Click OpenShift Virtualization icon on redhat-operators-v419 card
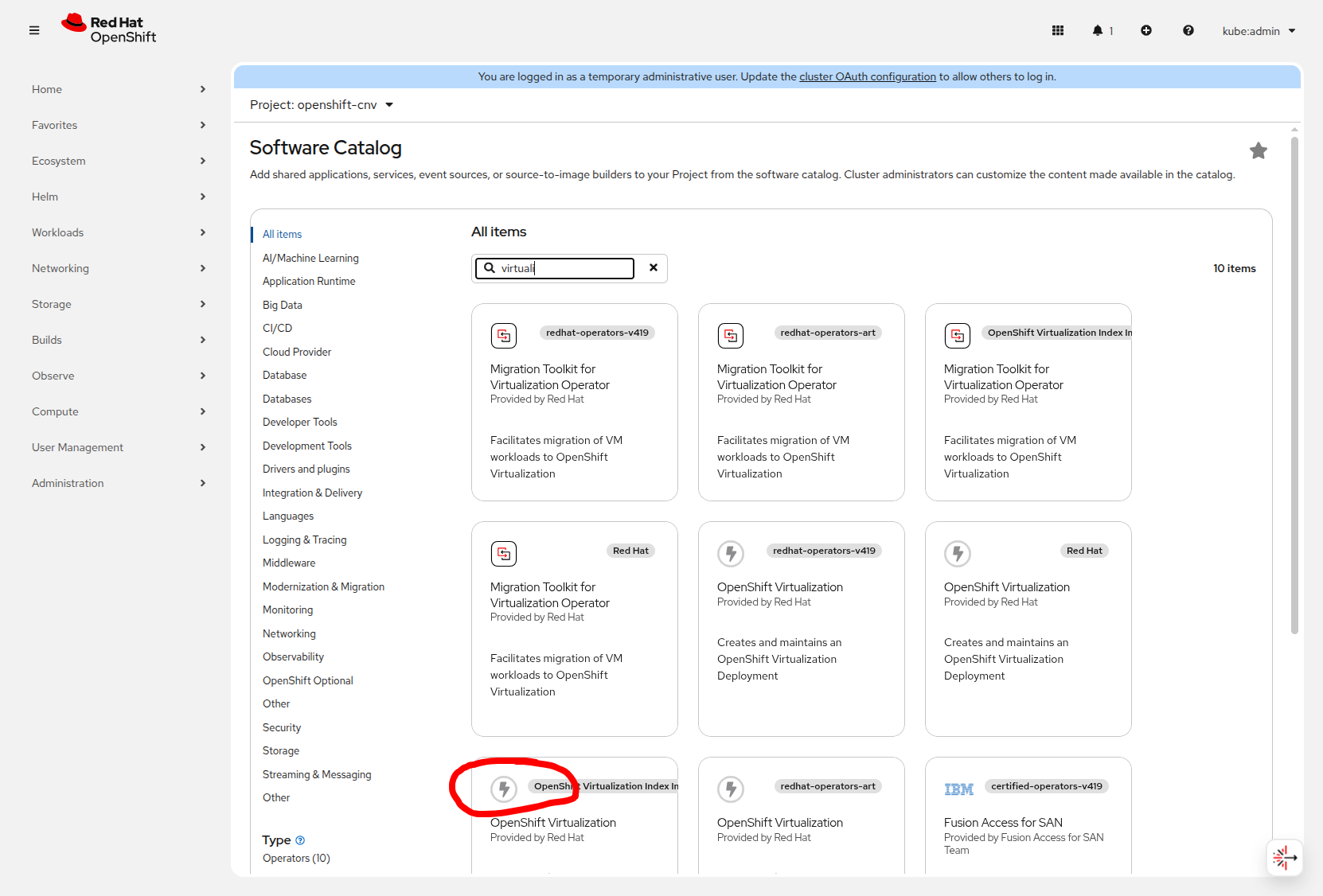Image resolution: width=1323 pixels, height=896 pixels. 731,554
